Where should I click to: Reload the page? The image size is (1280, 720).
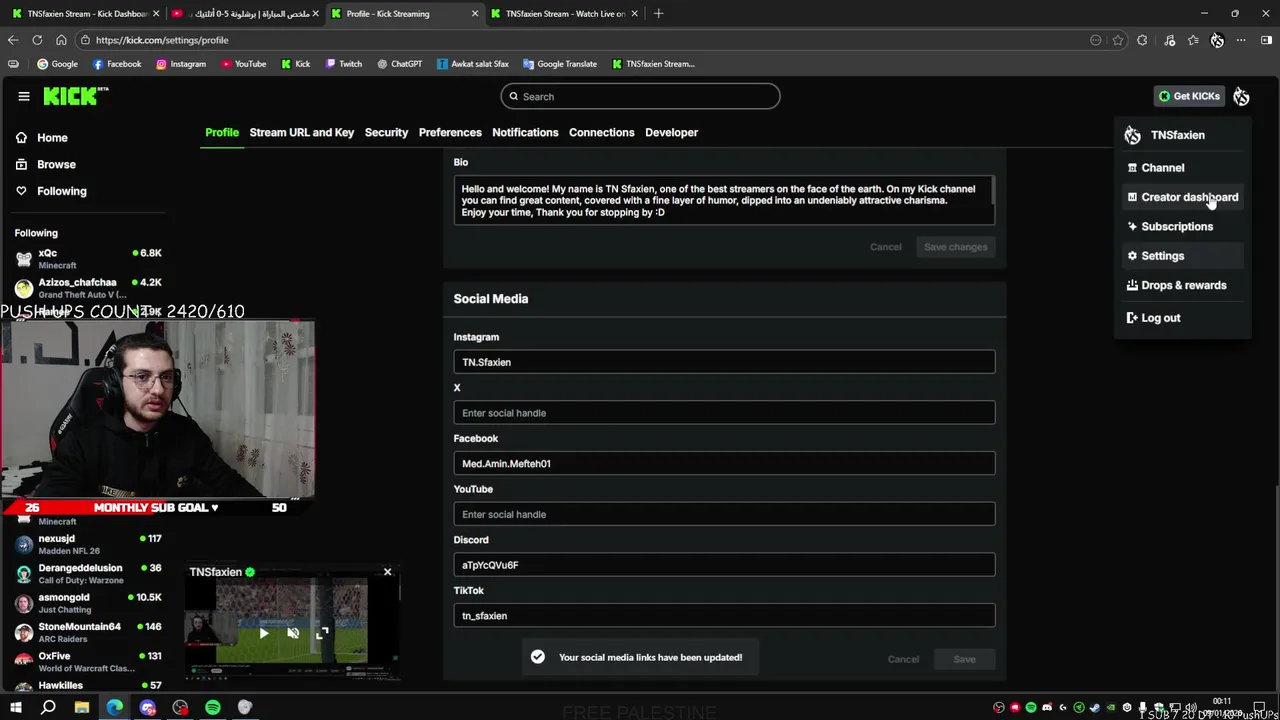tap(37, 40)
